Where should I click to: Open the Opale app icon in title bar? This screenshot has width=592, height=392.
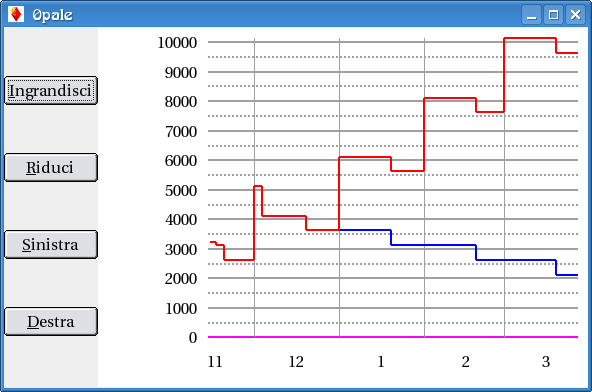click(16, 14)
